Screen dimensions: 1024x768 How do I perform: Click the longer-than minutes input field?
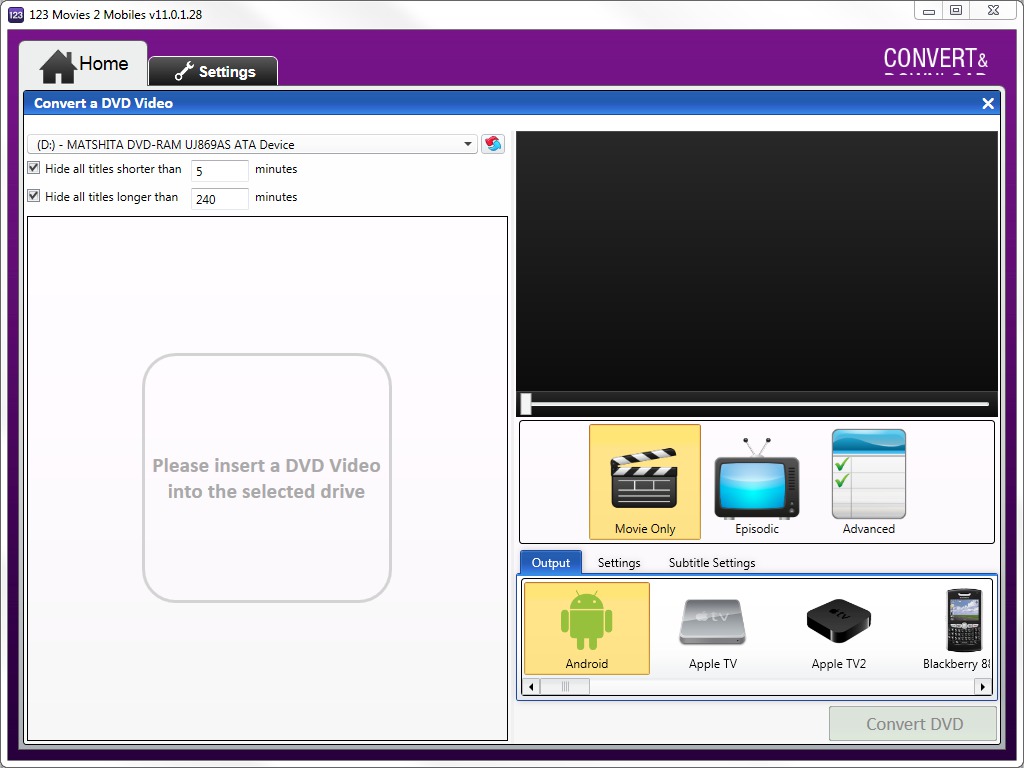pyautogui.click(x=219, y=199)
